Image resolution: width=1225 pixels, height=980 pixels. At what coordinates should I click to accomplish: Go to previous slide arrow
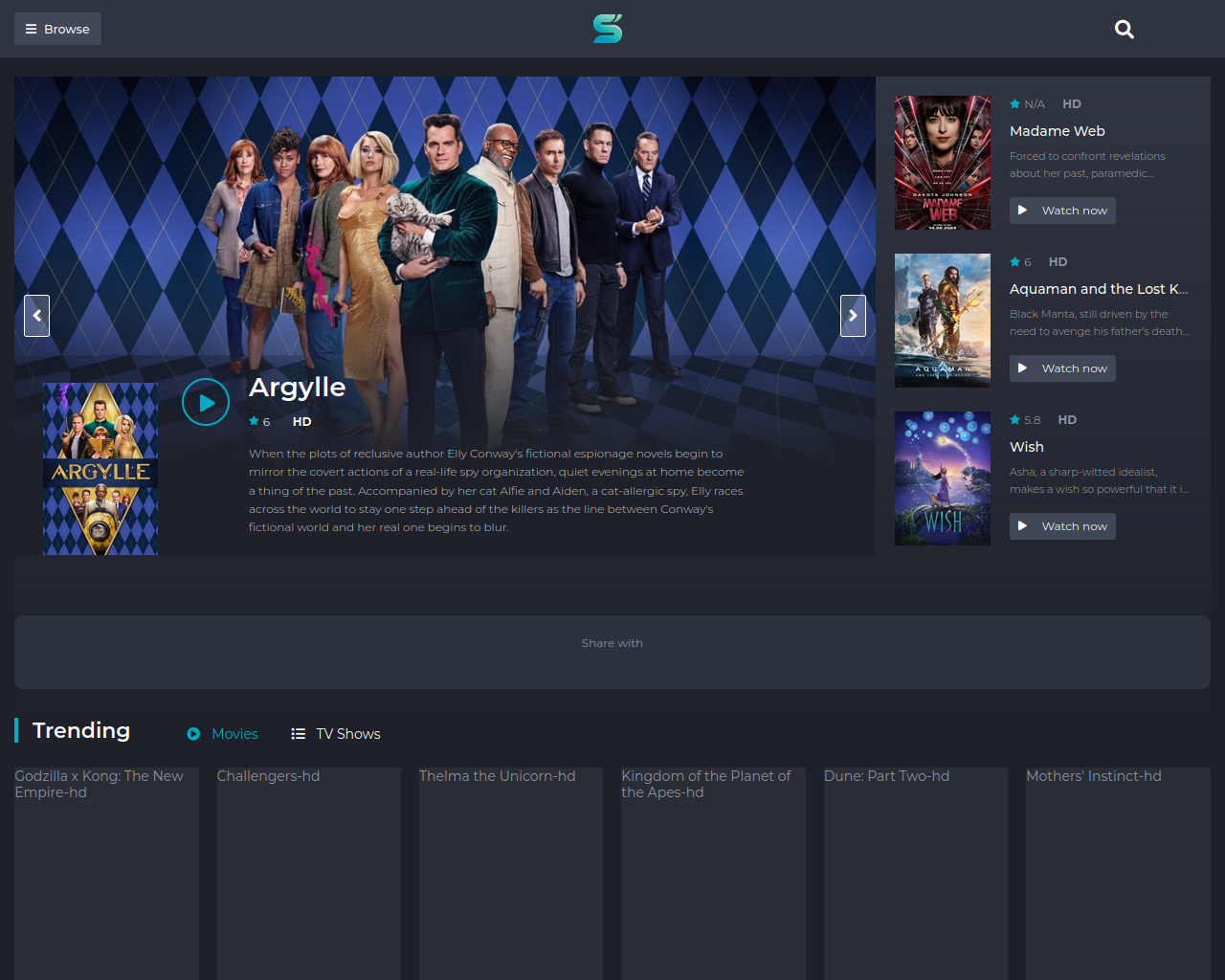coord(36,316)
